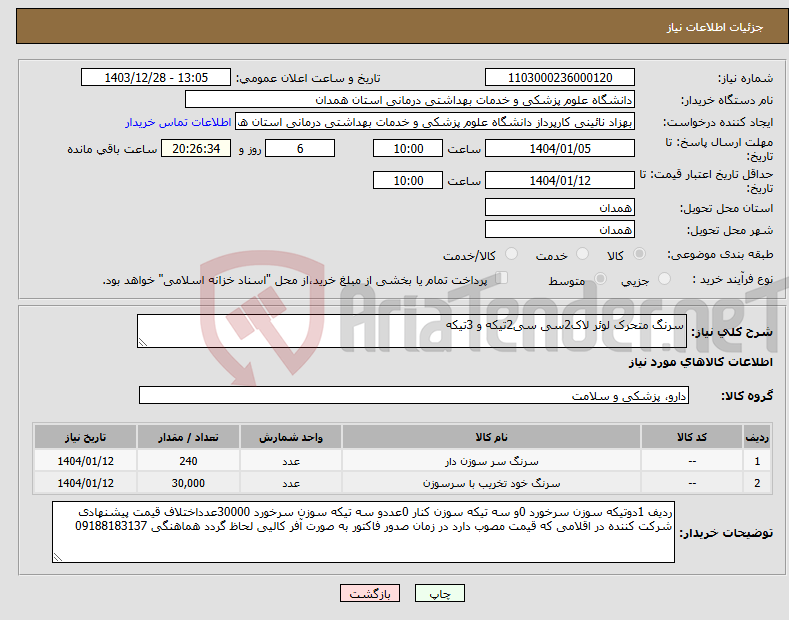Click the remaining days field showing 6
This screenshot has width=789, height=620.
click(x=300, y=148)
